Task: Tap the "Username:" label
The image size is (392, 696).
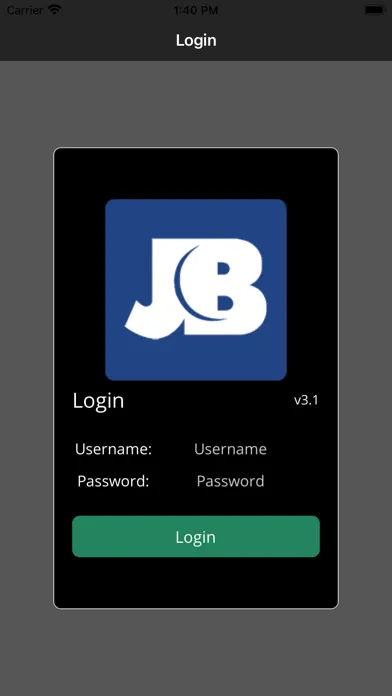Action: (x=114, y=449)
